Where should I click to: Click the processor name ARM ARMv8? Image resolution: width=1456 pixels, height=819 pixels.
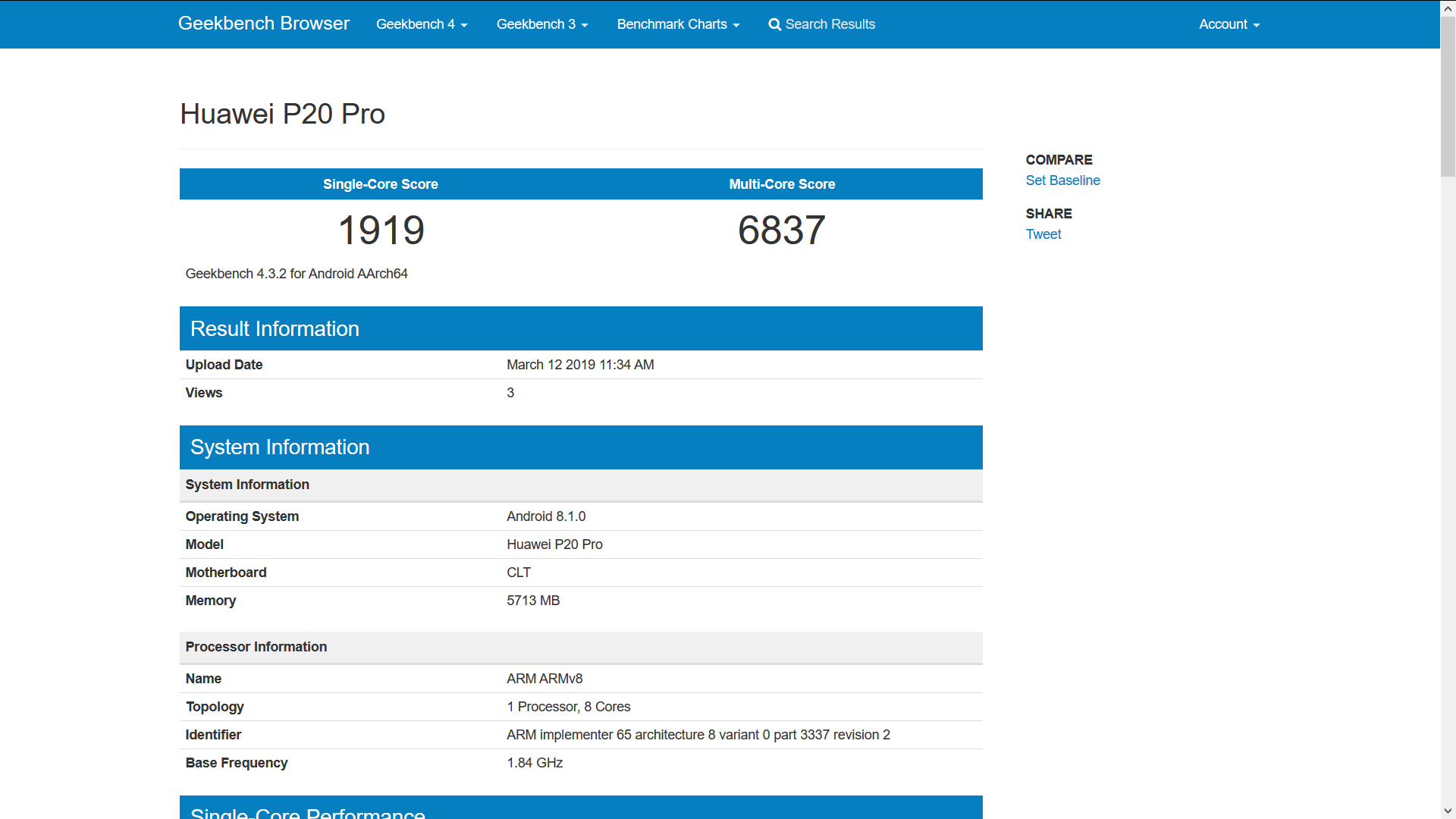(544, 679)
